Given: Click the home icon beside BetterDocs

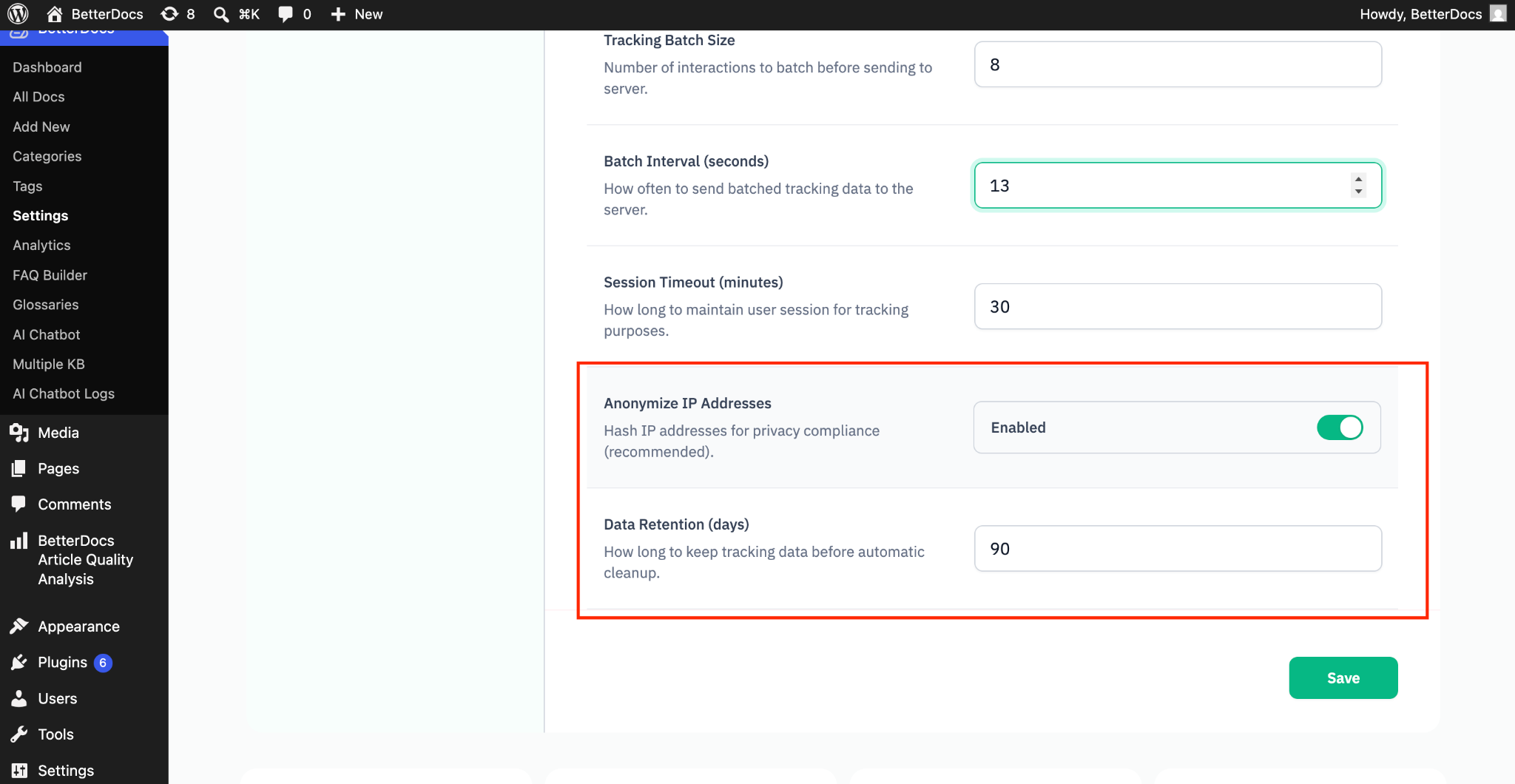Looking at the screenshot, I should pyautogui.click(x=55, y=14).
